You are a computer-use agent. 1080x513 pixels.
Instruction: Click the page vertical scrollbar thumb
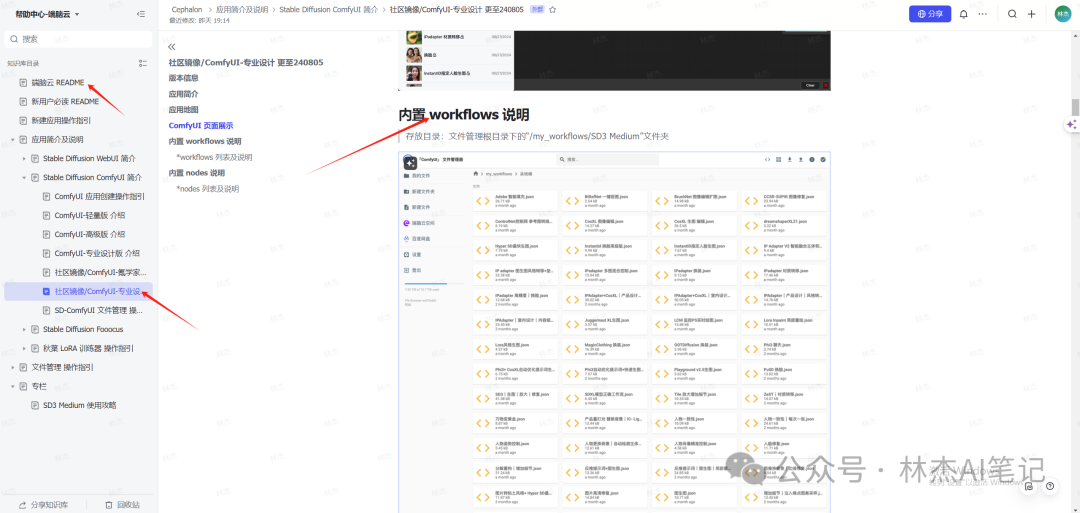(1074, 107)
